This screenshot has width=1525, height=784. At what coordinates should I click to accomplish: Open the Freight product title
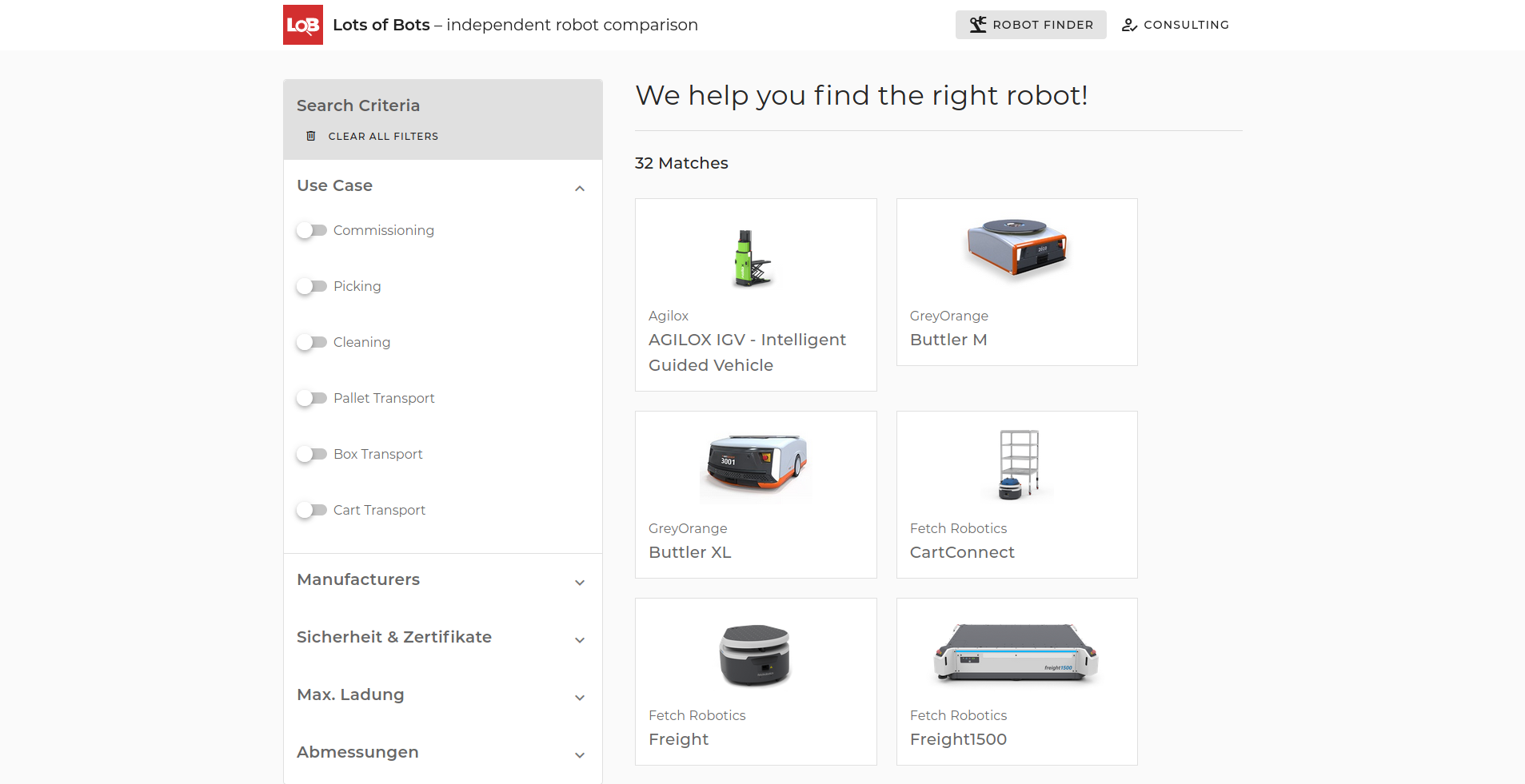pyautogui.click(x=678, y=739)
